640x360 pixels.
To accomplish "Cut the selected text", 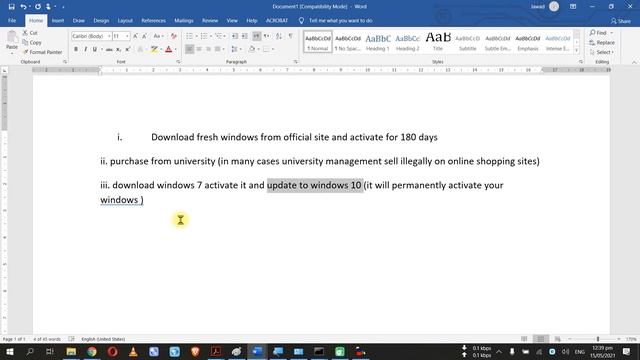I will point(30,33).
